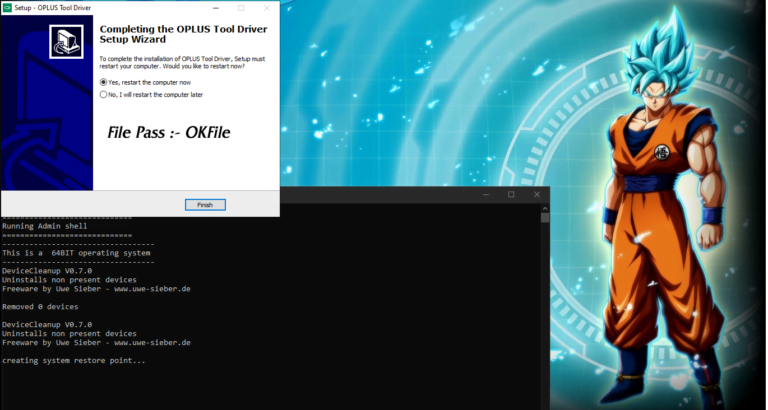Select 'No, I will restart the computer later'
768x410 pixels.
[x=151, y=95]
